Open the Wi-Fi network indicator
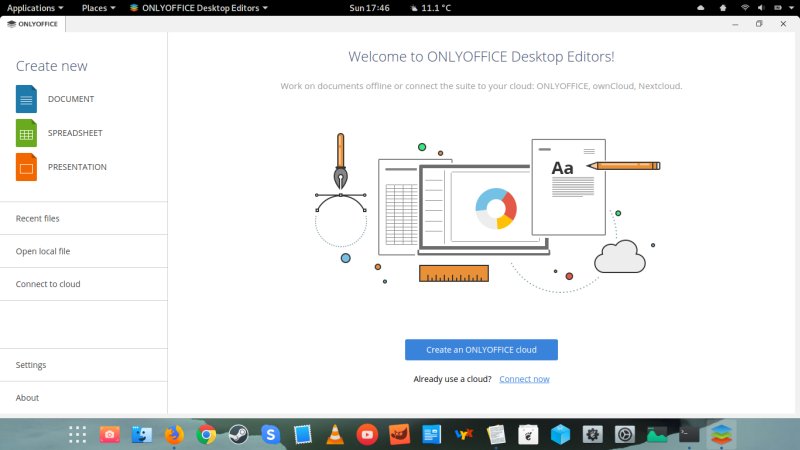Image resolution: width=800 pixels, height=450 pixels. (745, 8)
